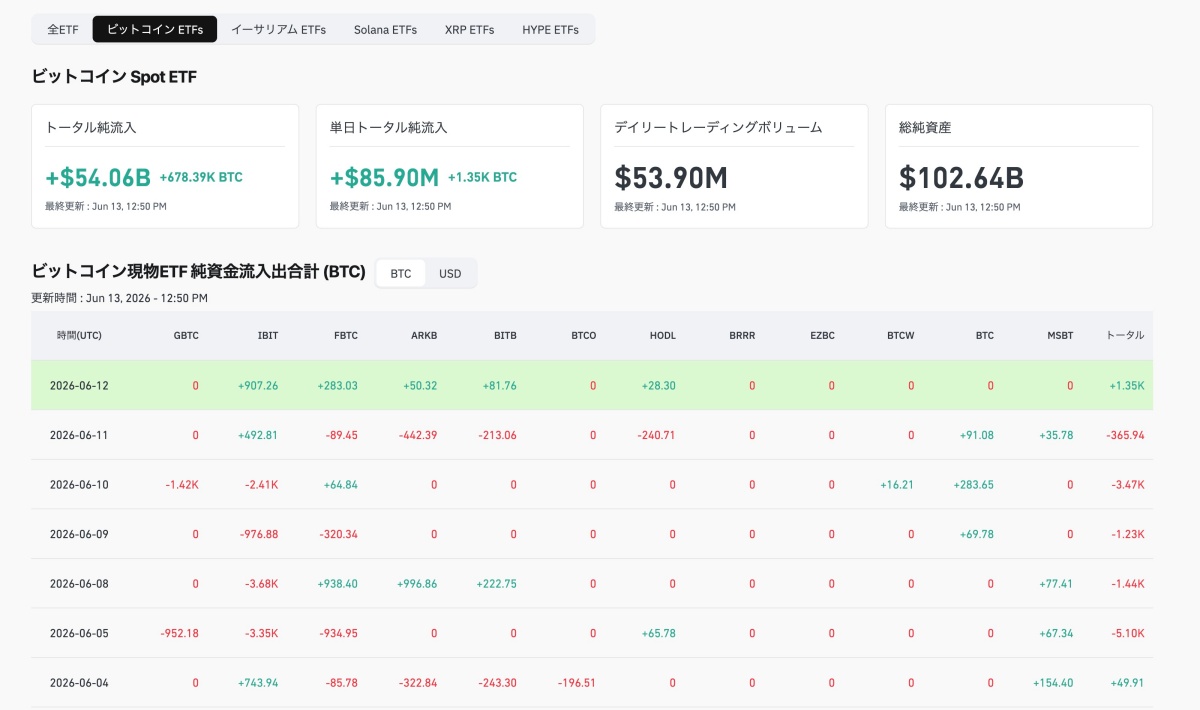The width and height of the screenshot is (1200, 710).
Task: Click the GBTC column header
Action: [x=186, y=335]
